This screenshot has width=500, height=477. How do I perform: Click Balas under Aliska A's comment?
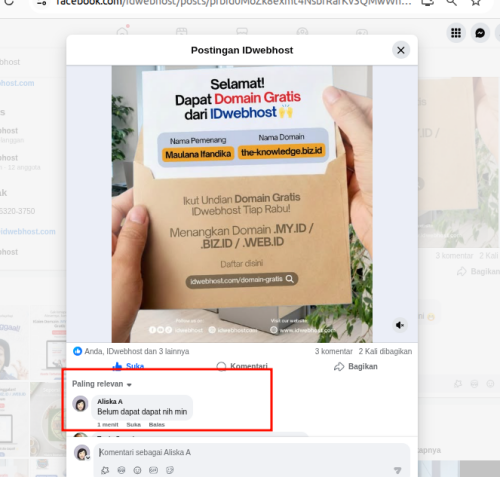click(157, 425)
